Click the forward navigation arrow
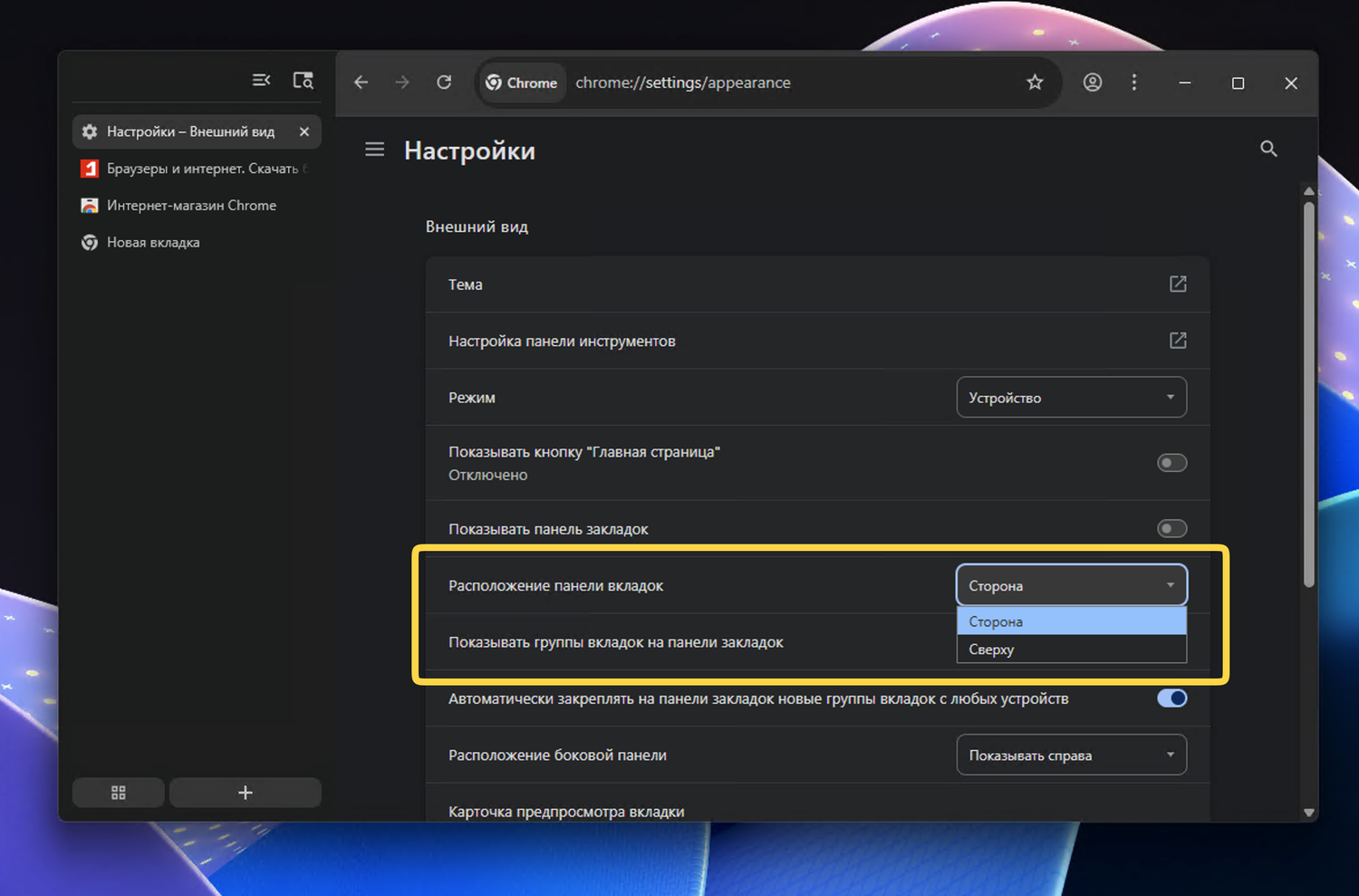 pos(402,82)
